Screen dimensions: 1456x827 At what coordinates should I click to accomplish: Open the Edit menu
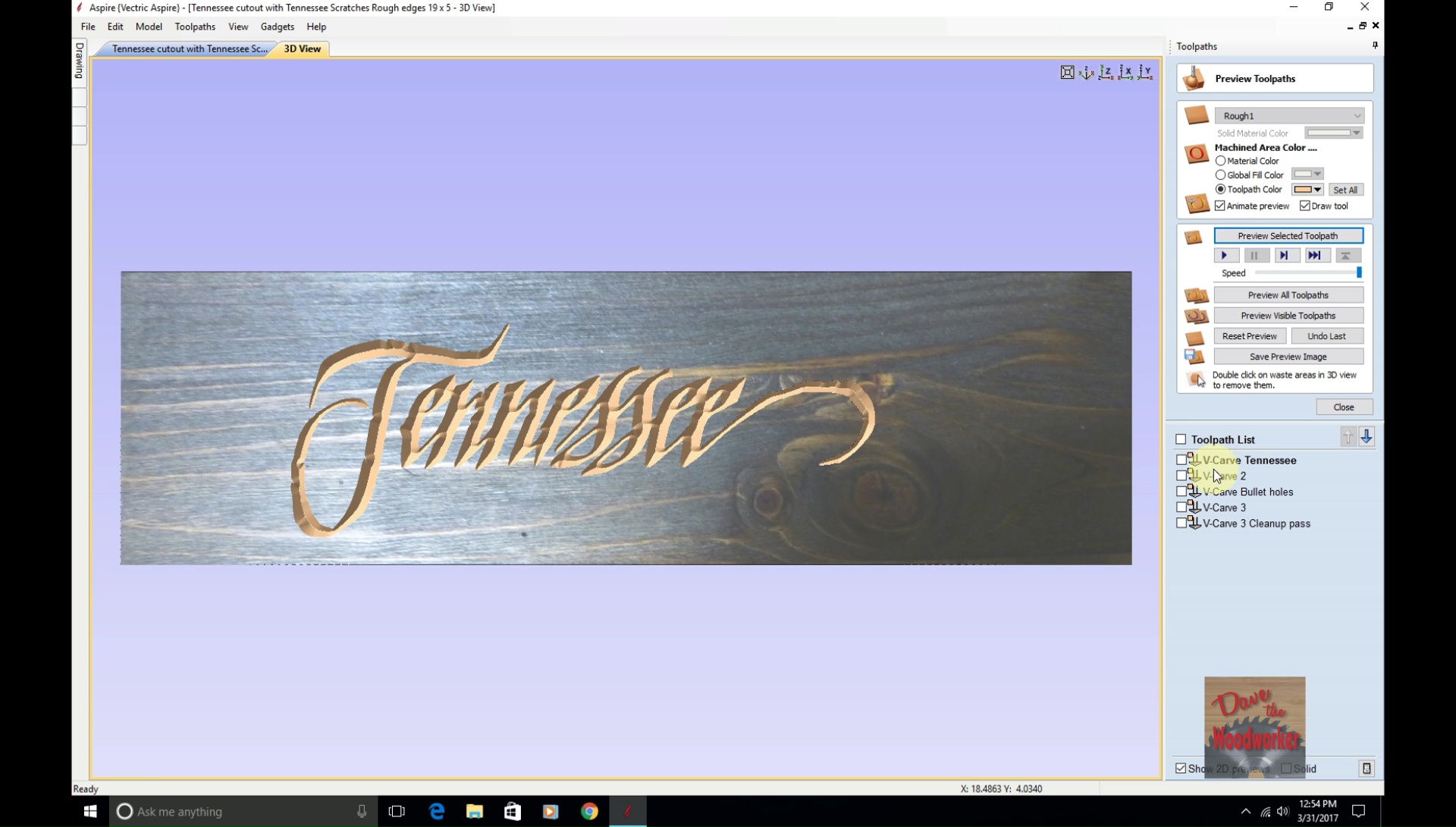pyautogui.click(x=115, y=27)
